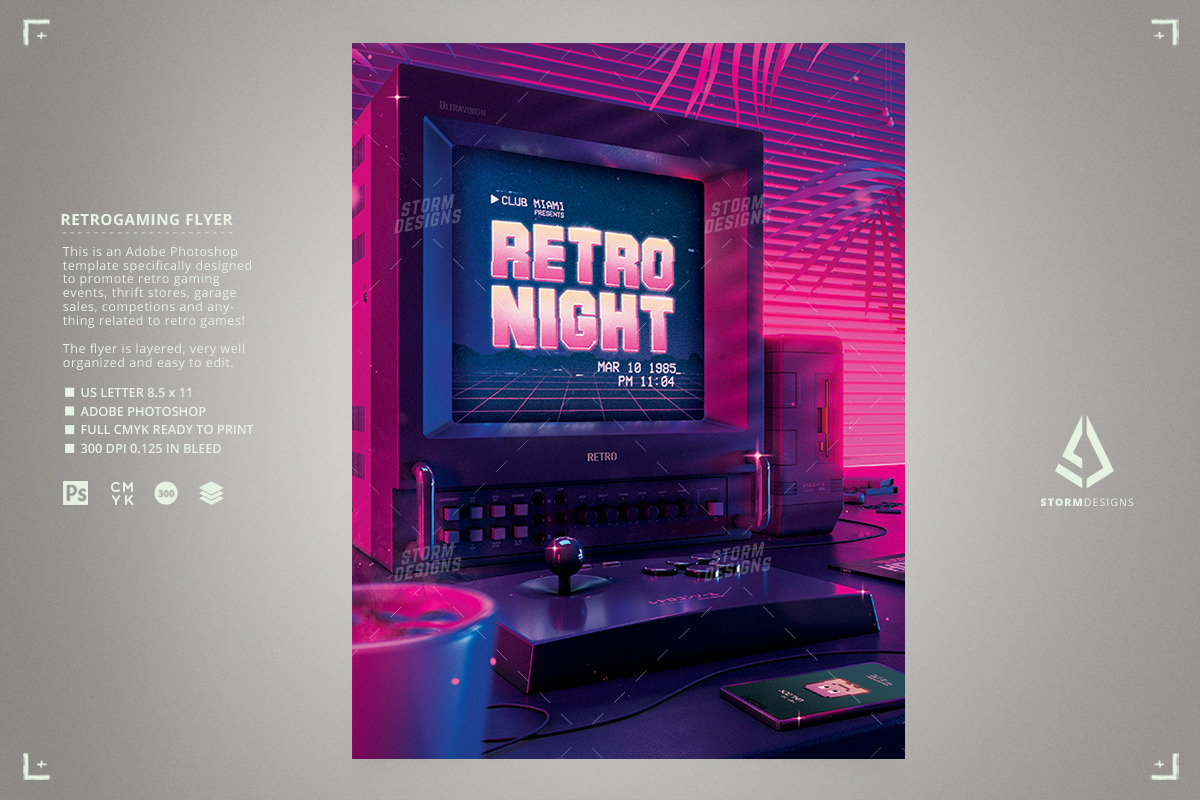Click the Photoshop Ps icon
This screenshot has width=1200, height=800.
point(75,492)
